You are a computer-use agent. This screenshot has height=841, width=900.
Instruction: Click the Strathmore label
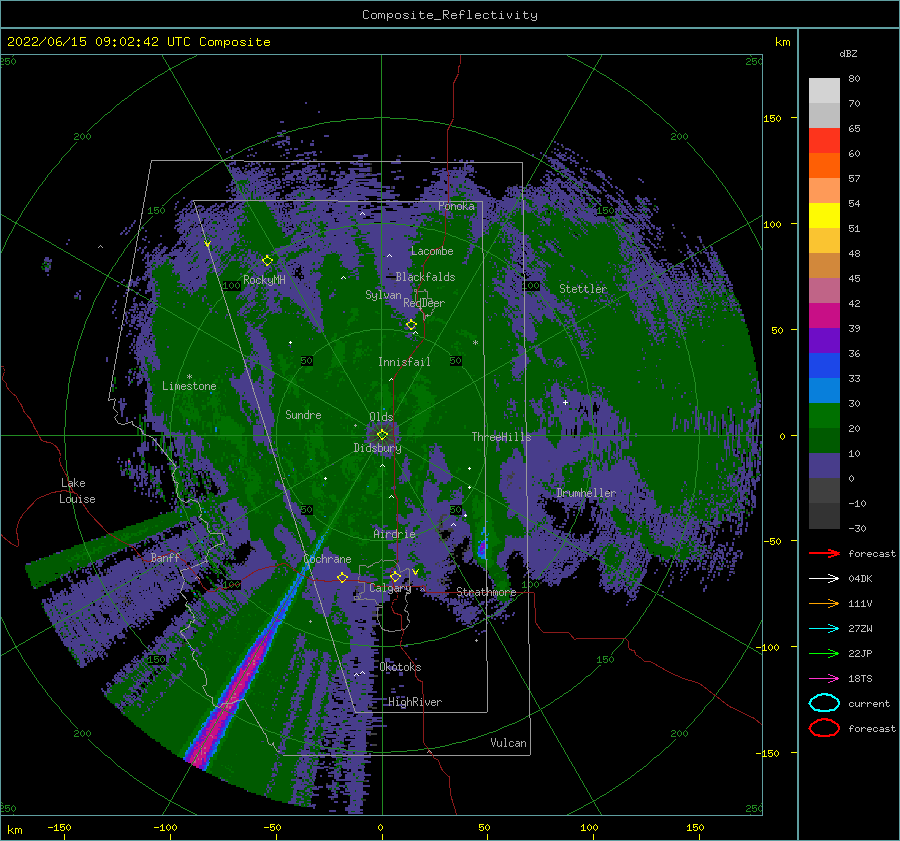(486, 592)
